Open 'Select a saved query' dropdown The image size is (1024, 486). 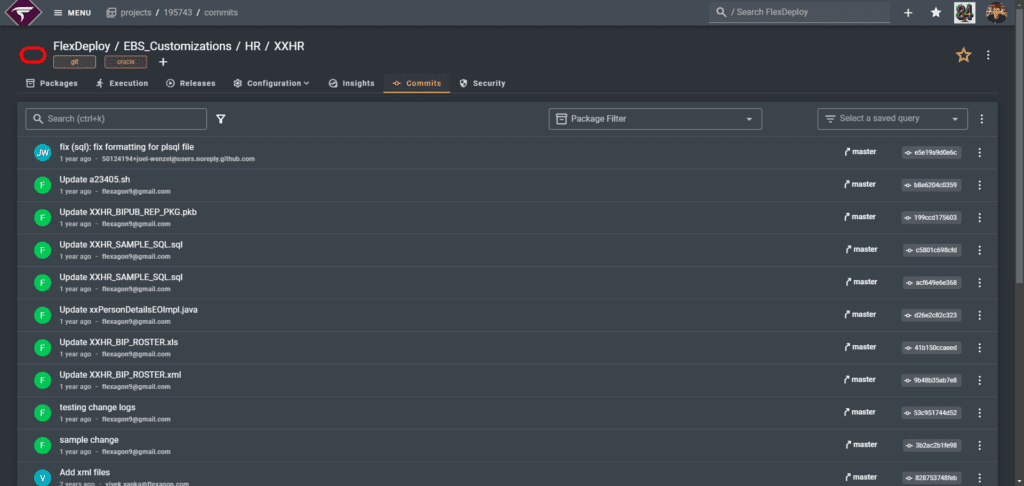tap(892, 119)
